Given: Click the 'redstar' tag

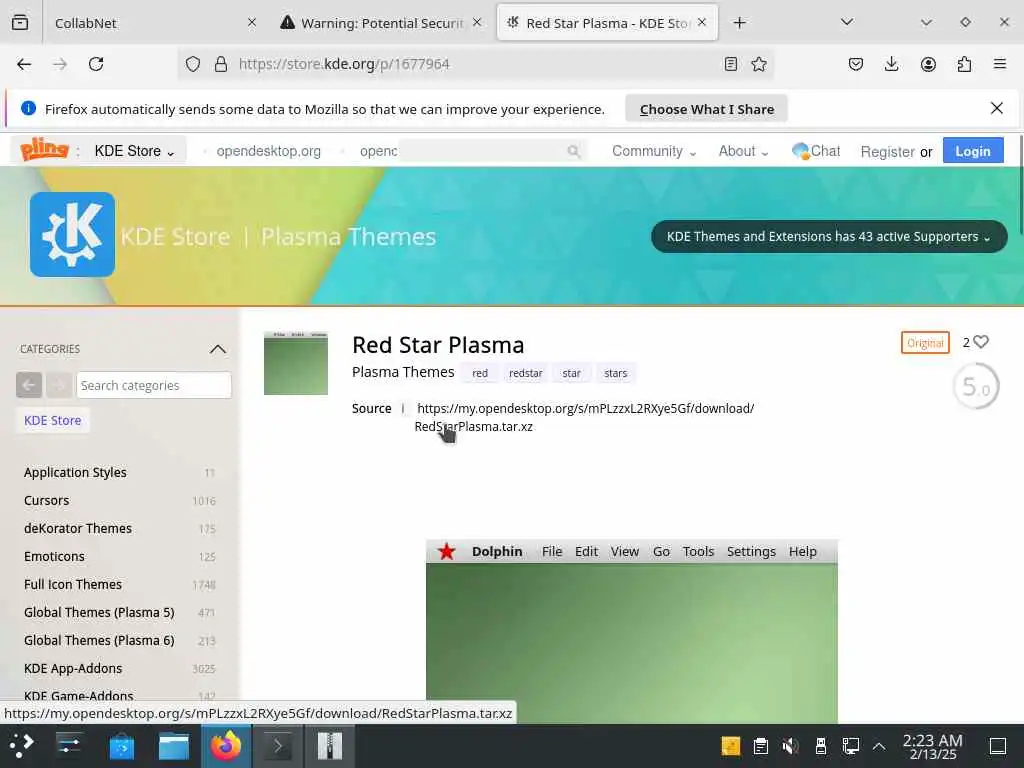Looking at the screenshot, I should pos(526,373).
